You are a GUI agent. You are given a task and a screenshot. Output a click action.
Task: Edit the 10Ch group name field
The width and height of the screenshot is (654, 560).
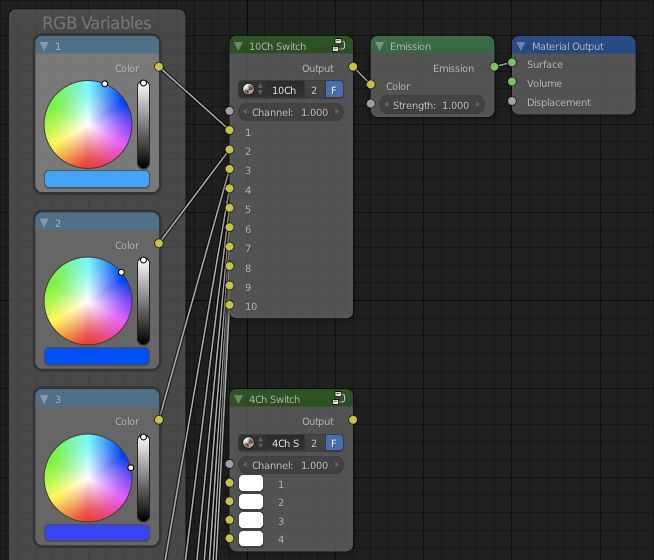tap(284, 90)
